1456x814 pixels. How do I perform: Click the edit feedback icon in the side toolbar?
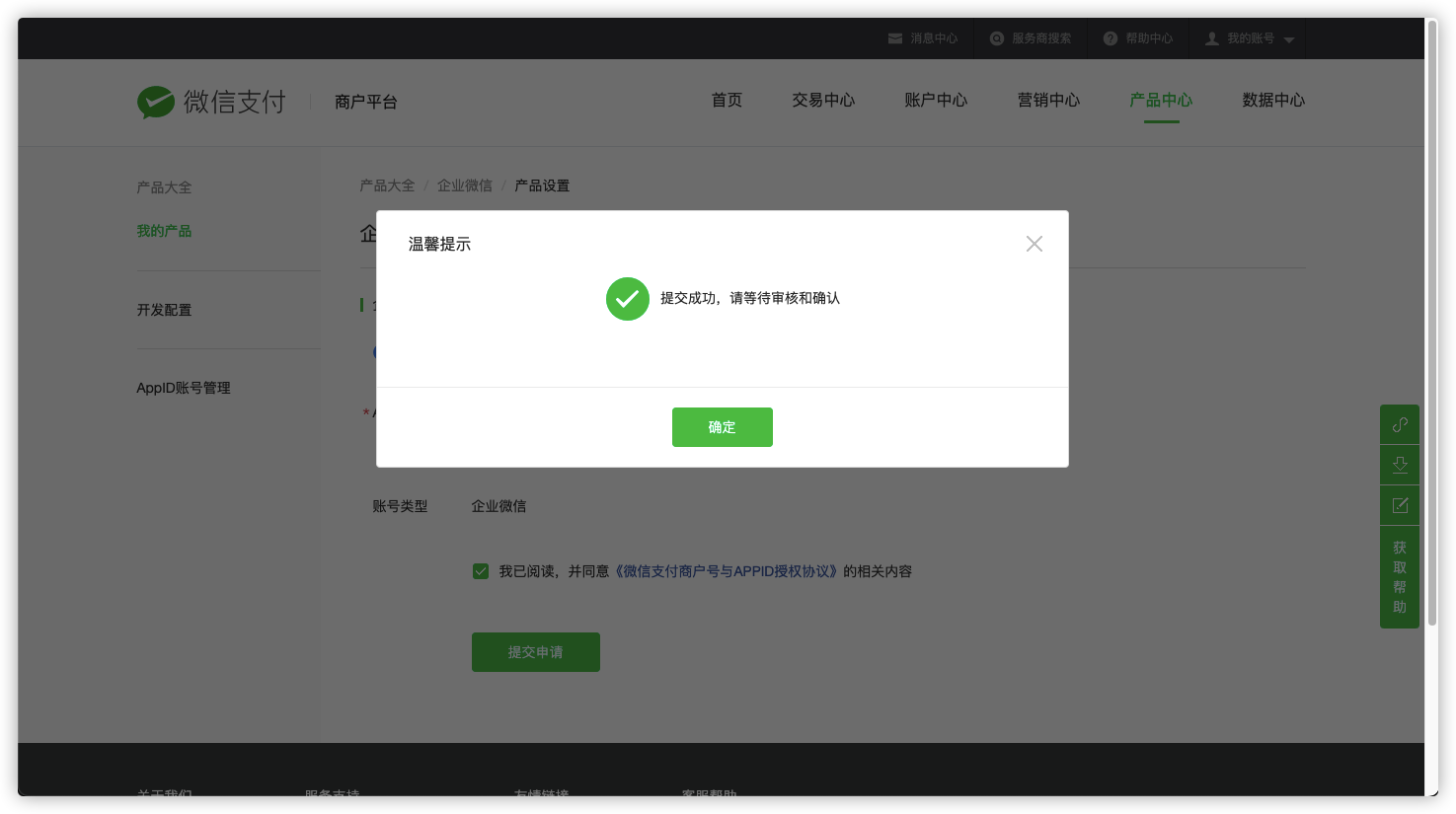tap(1400, 505)
